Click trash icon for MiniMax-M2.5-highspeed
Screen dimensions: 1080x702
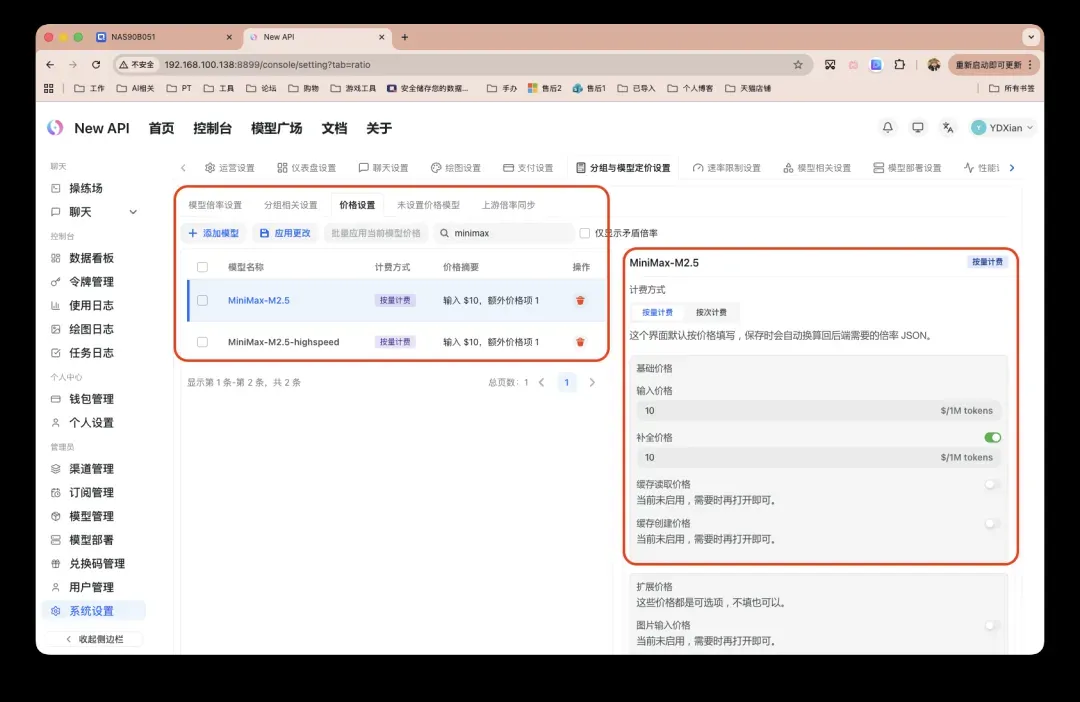click(580, 342)
